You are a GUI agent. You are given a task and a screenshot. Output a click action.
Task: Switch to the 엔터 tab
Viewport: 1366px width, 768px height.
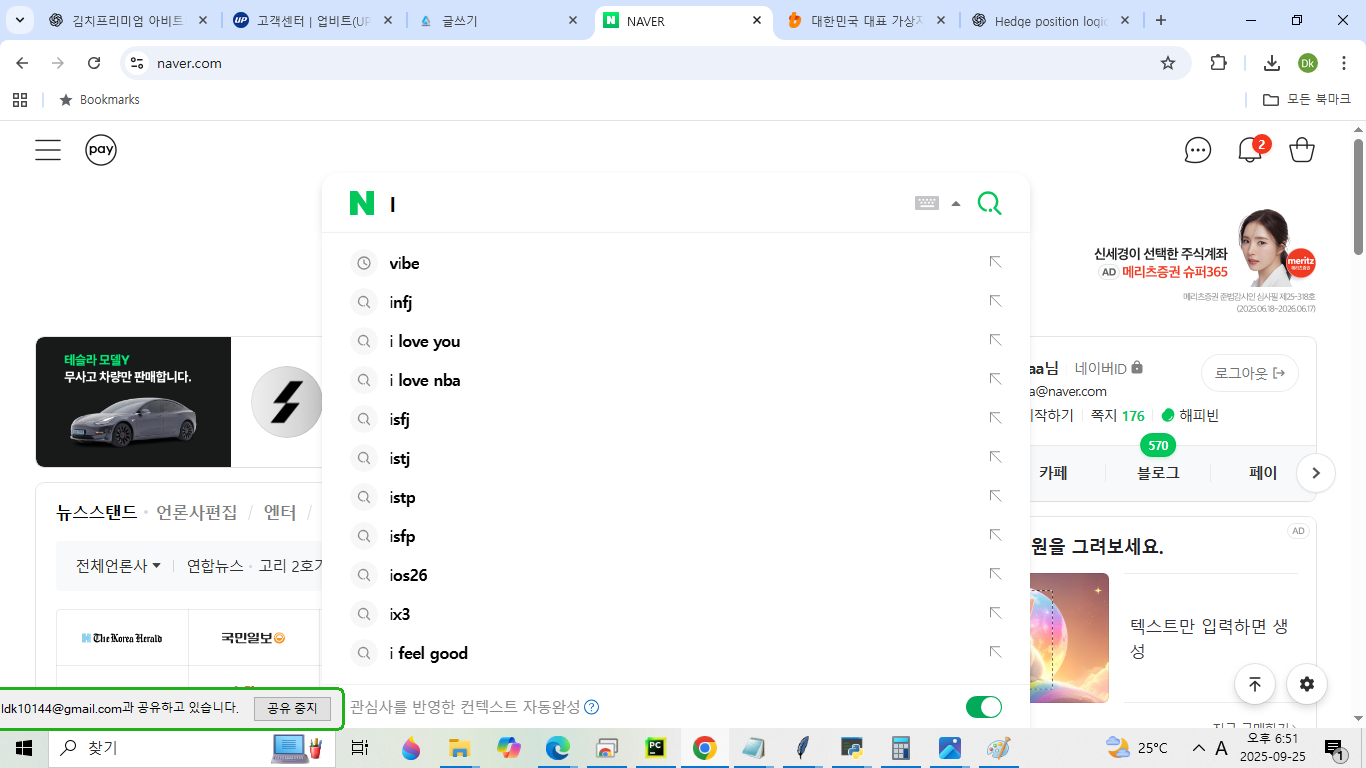(280, 512)
